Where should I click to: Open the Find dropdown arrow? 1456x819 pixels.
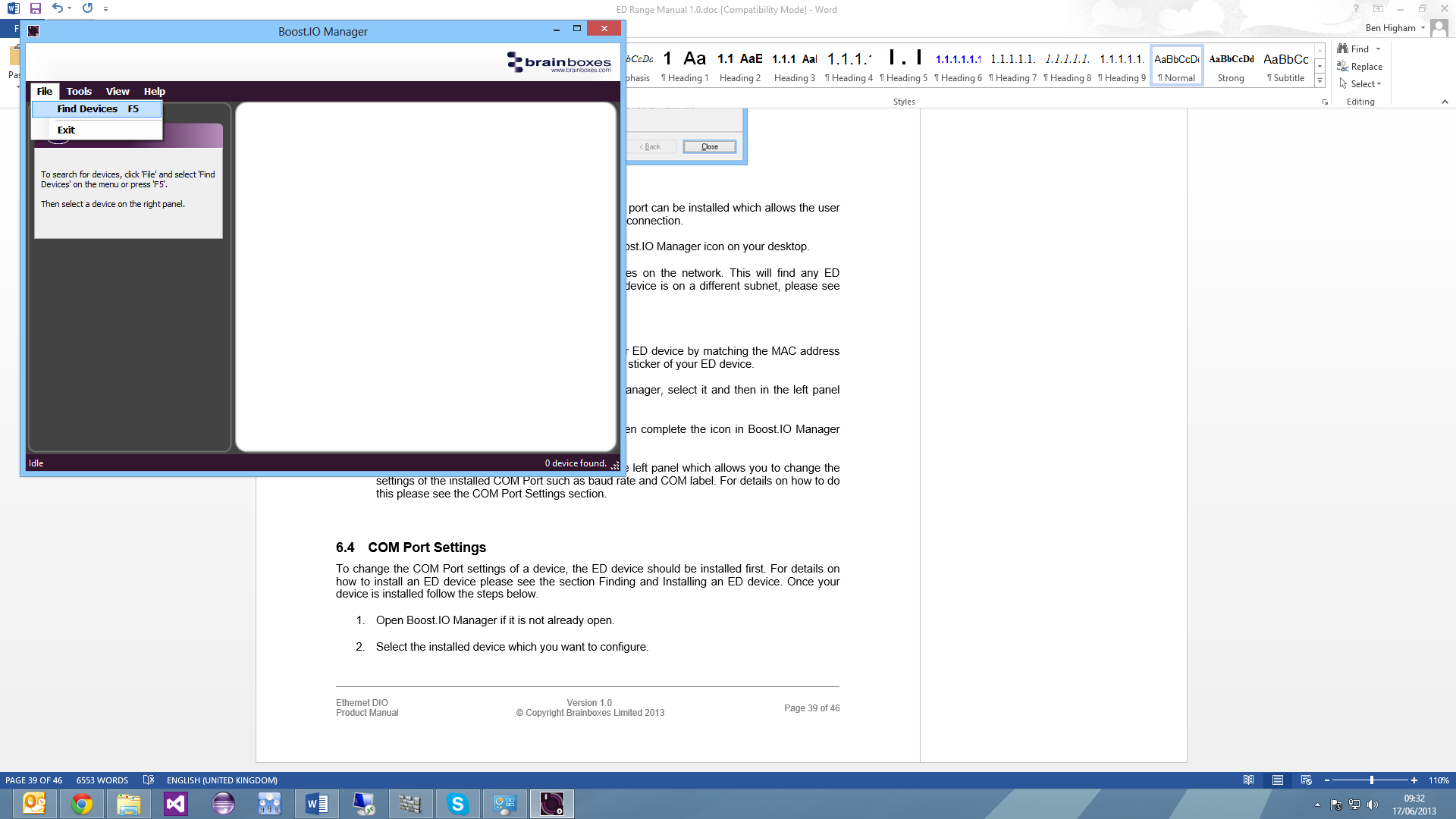[x=1379, y=49]
